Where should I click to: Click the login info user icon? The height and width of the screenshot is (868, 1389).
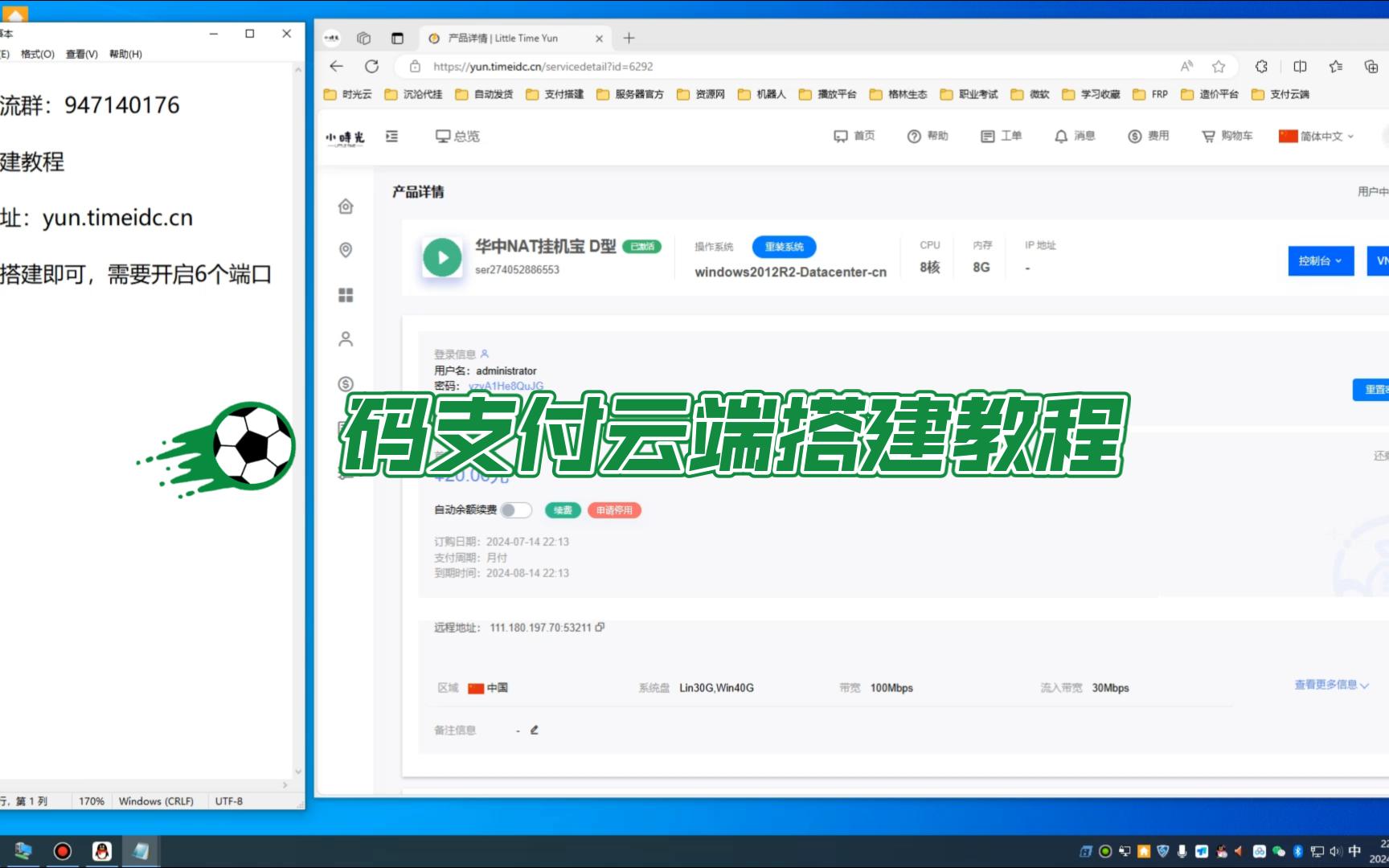coord(485,354)
